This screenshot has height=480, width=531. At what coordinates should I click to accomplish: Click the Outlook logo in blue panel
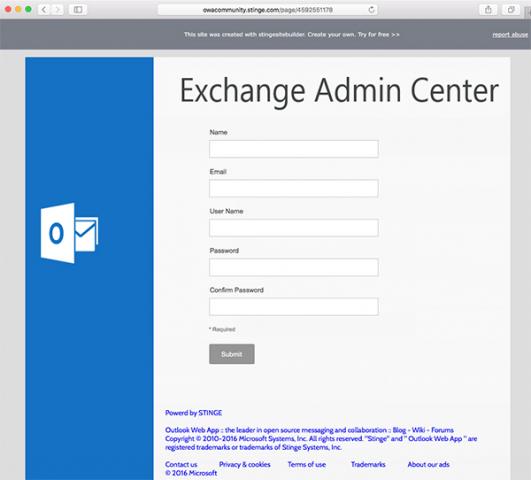click(x=69, y=233)
